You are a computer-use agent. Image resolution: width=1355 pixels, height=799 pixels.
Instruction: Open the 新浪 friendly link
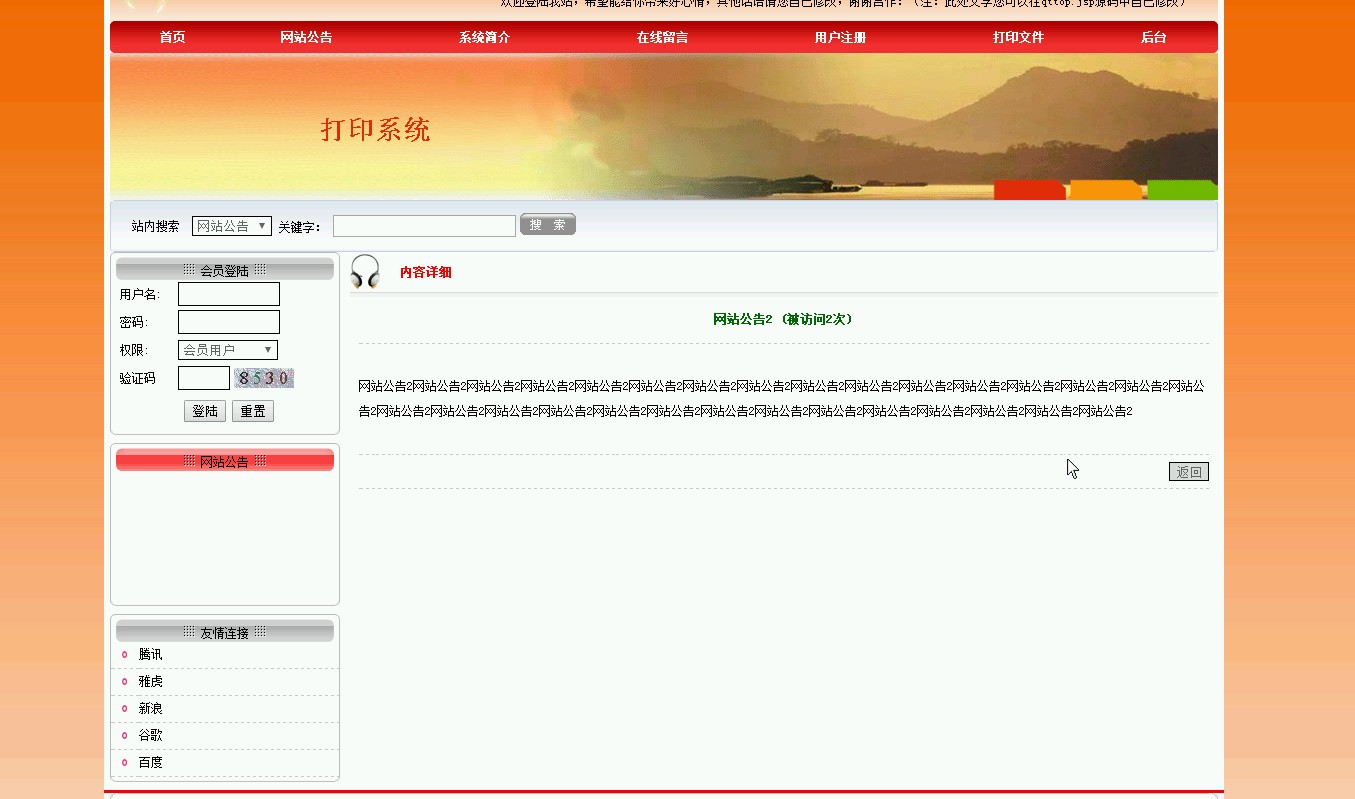pos(150,708)
